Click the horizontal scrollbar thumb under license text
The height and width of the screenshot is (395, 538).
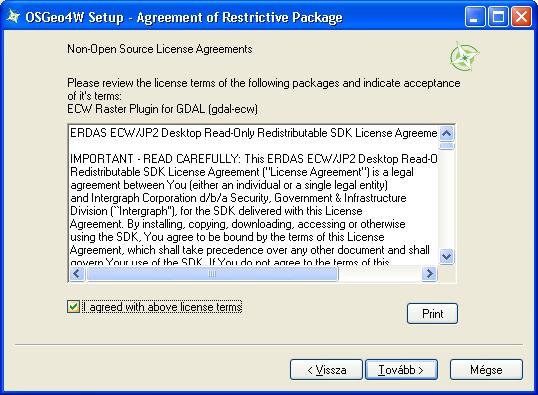tap(212, 274)
